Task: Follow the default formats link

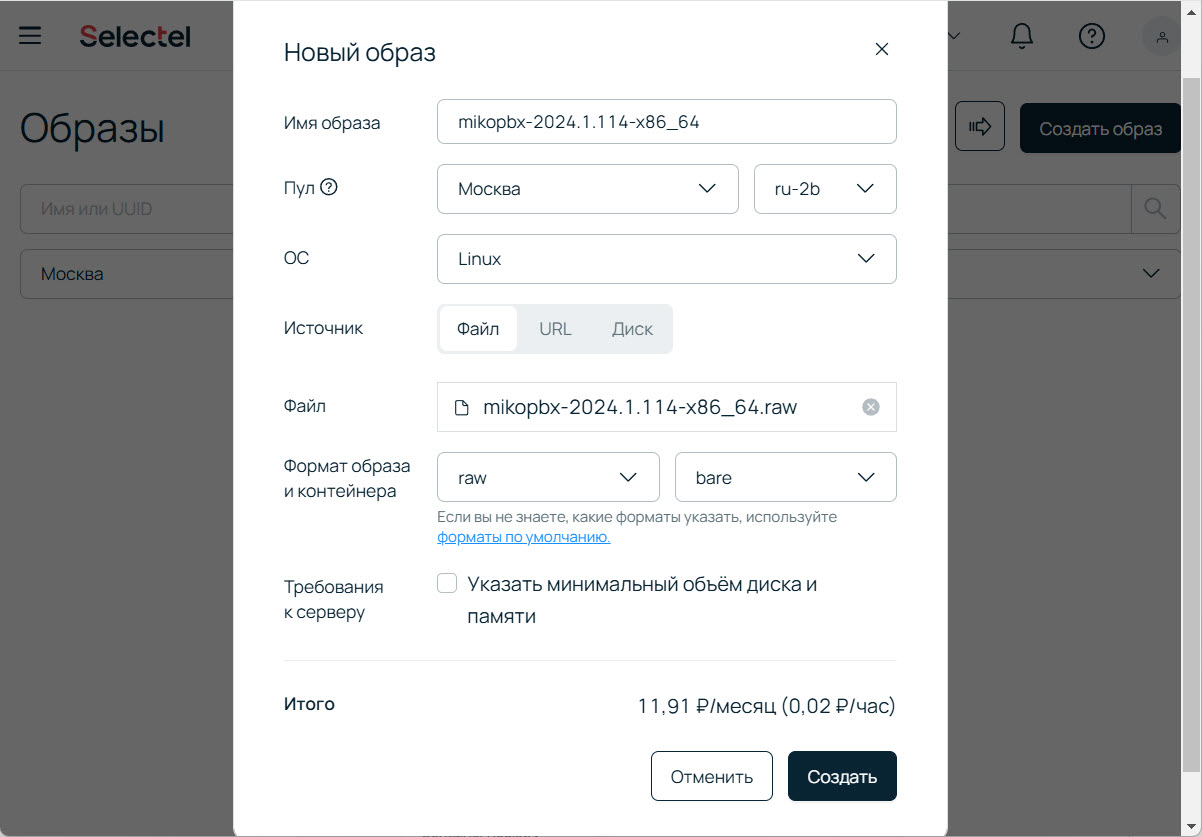Action: pyautogui.click(x=523, y=537)
